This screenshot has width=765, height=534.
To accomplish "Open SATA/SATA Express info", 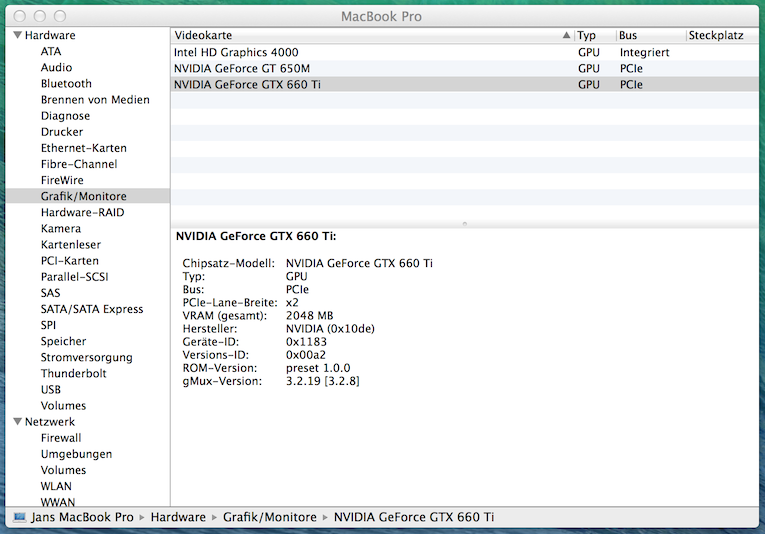I will click(92, 309).
